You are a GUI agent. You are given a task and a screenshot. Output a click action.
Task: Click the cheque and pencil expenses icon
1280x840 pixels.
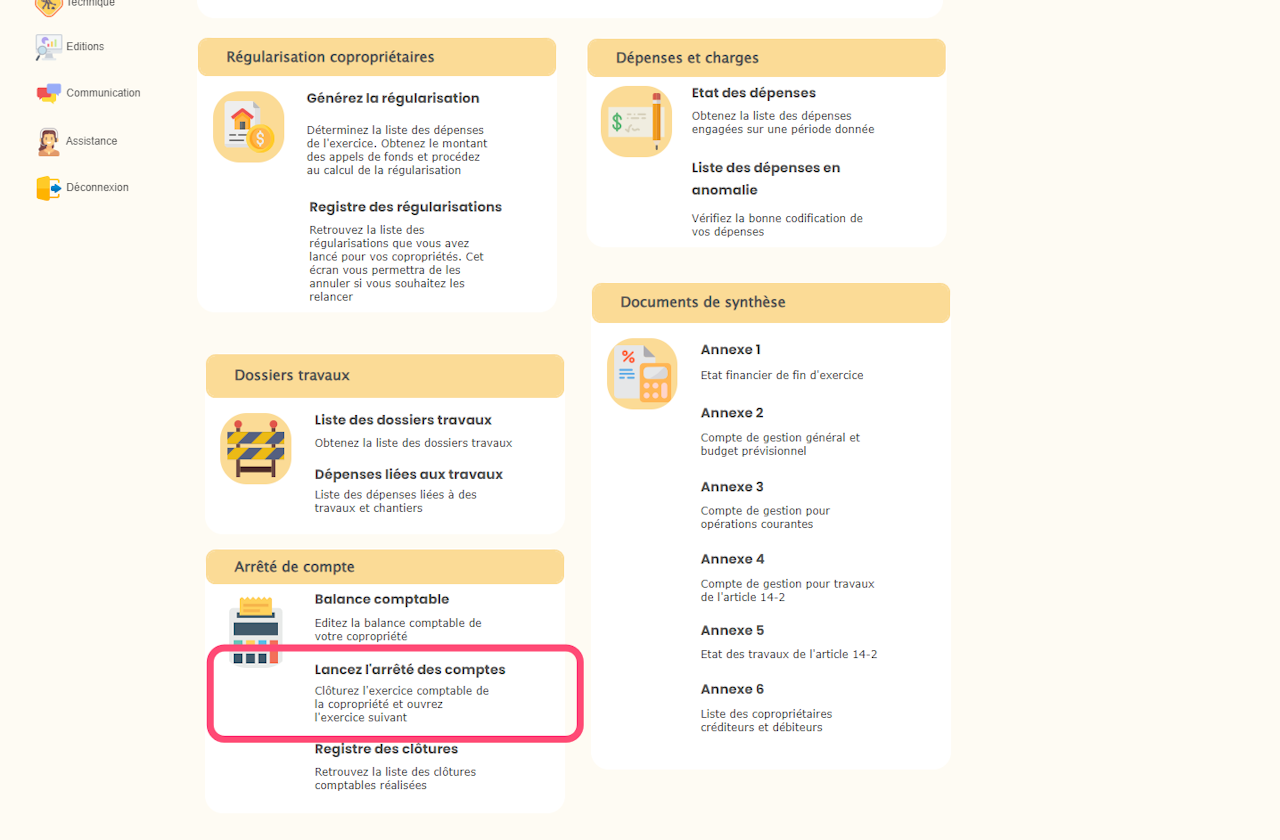(x=636, y=122)
